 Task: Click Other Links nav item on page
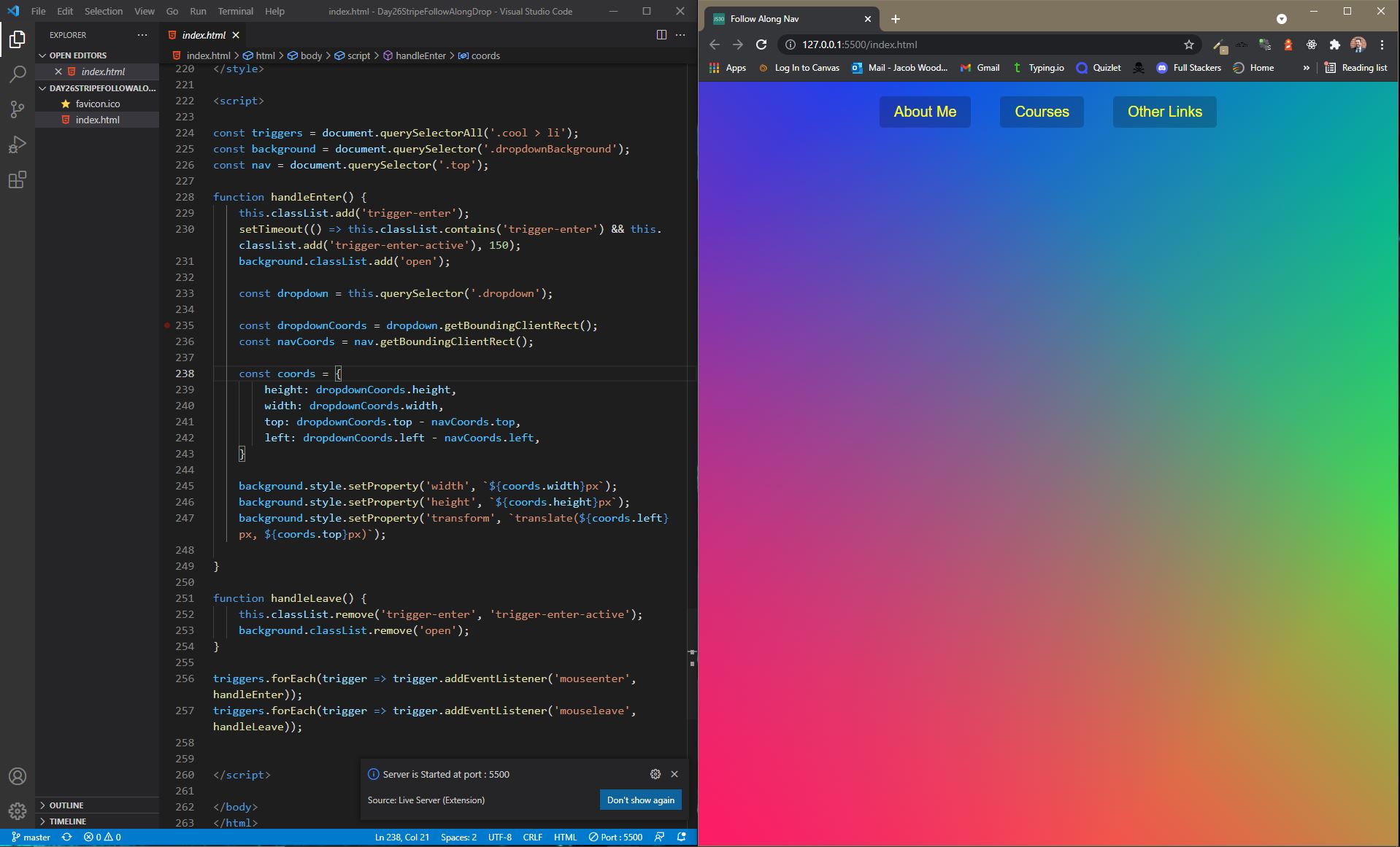point(1165,112)
